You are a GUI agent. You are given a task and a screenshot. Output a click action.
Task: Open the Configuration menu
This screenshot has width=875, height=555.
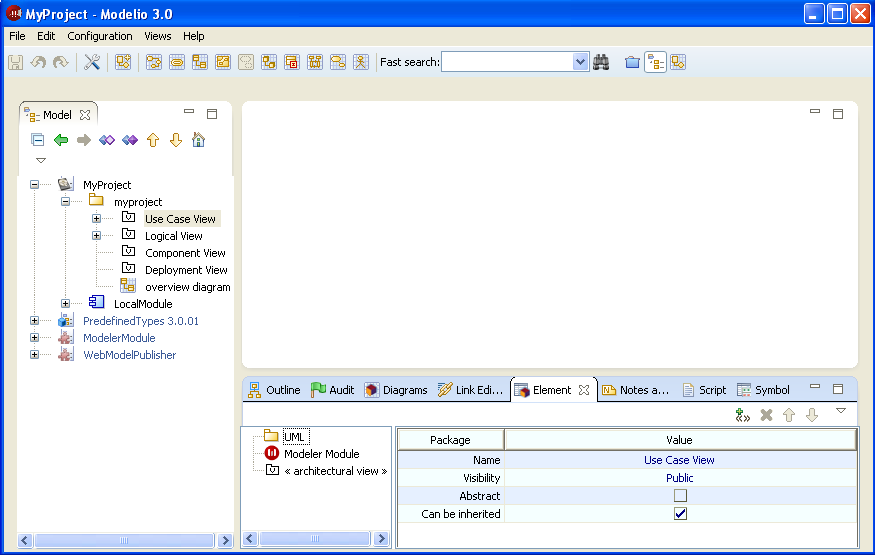[x=100, y=36]
